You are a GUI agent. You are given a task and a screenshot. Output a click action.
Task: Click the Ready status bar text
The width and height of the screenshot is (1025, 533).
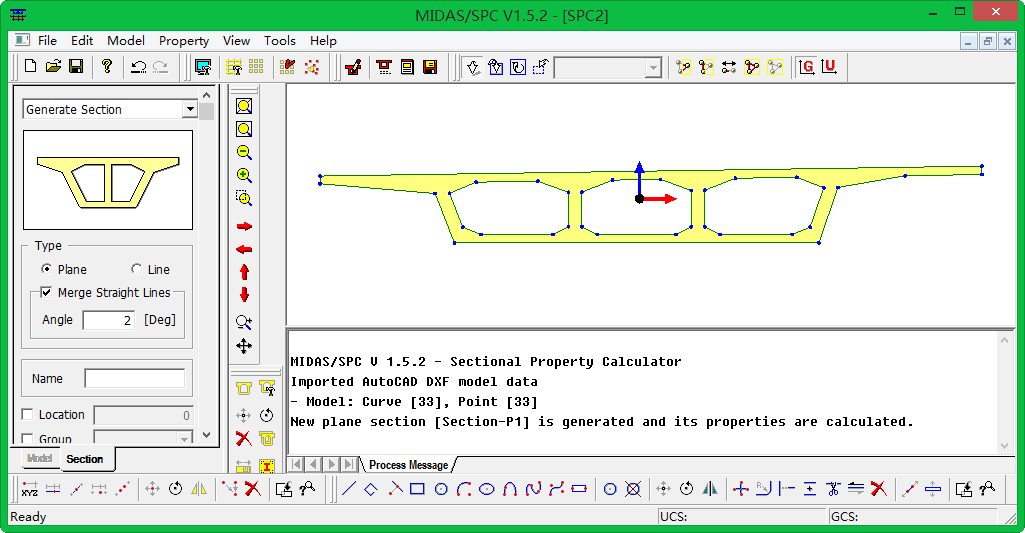pyautogui.click(x=28, y=517)
